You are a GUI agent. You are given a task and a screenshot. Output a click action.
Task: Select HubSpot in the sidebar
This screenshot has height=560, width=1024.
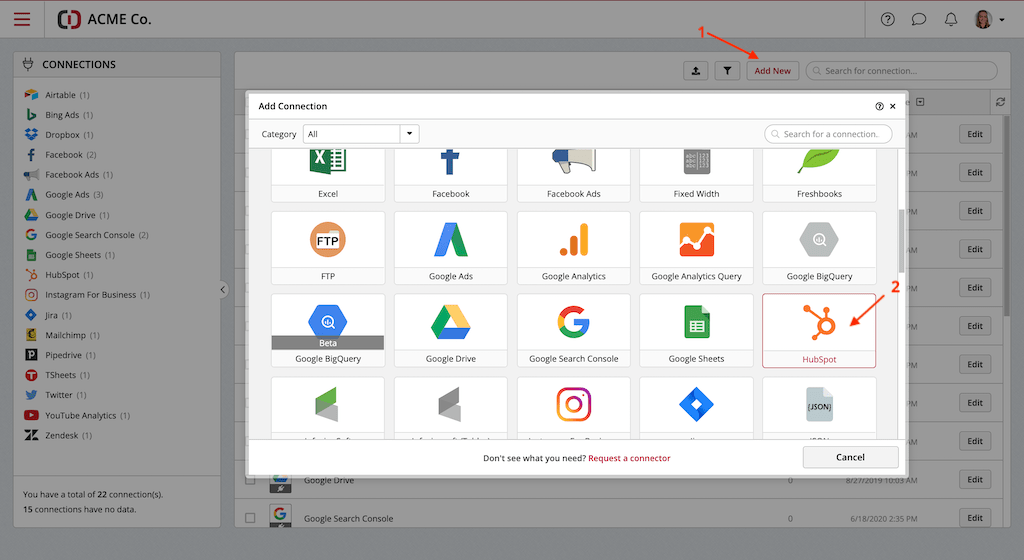pos(59,275)
